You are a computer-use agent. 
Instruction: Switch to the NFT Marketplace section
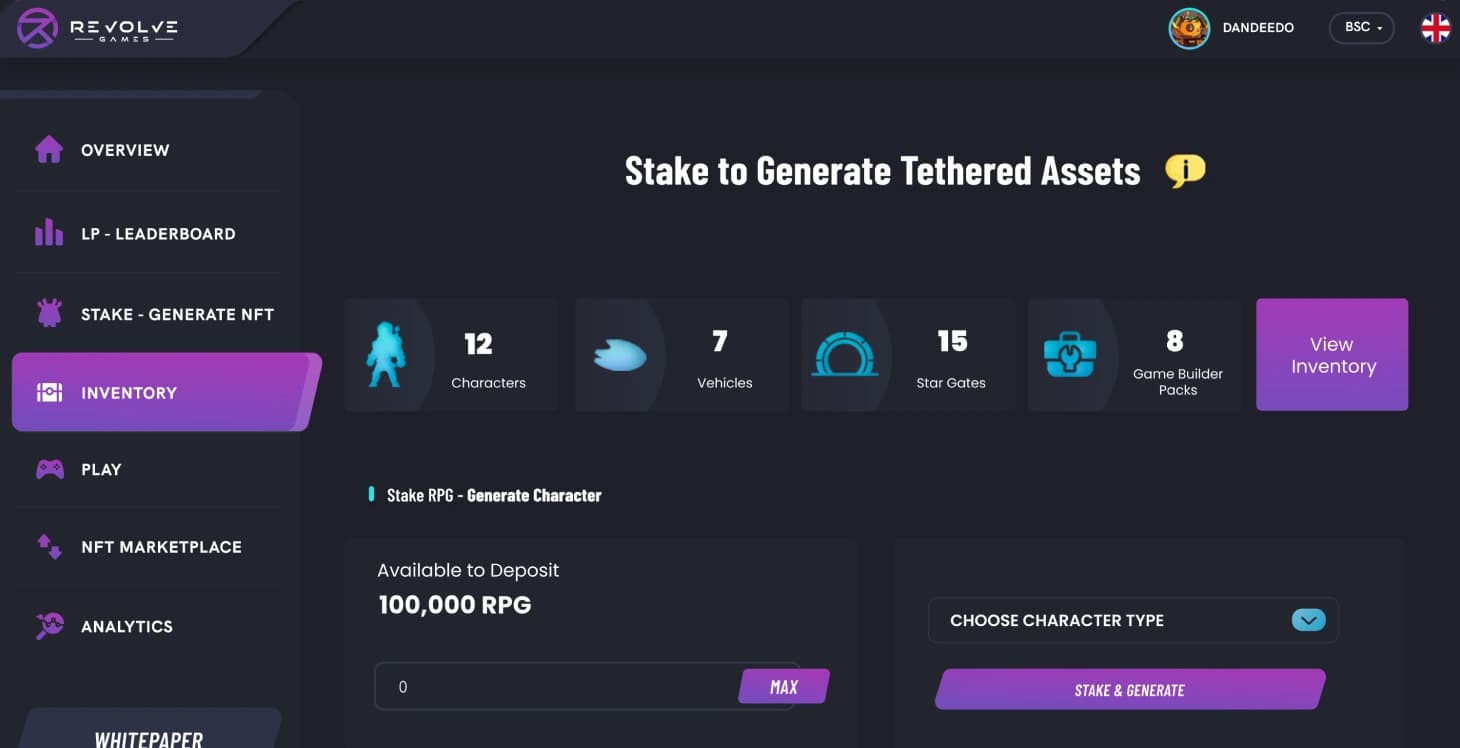coord(161,546)
